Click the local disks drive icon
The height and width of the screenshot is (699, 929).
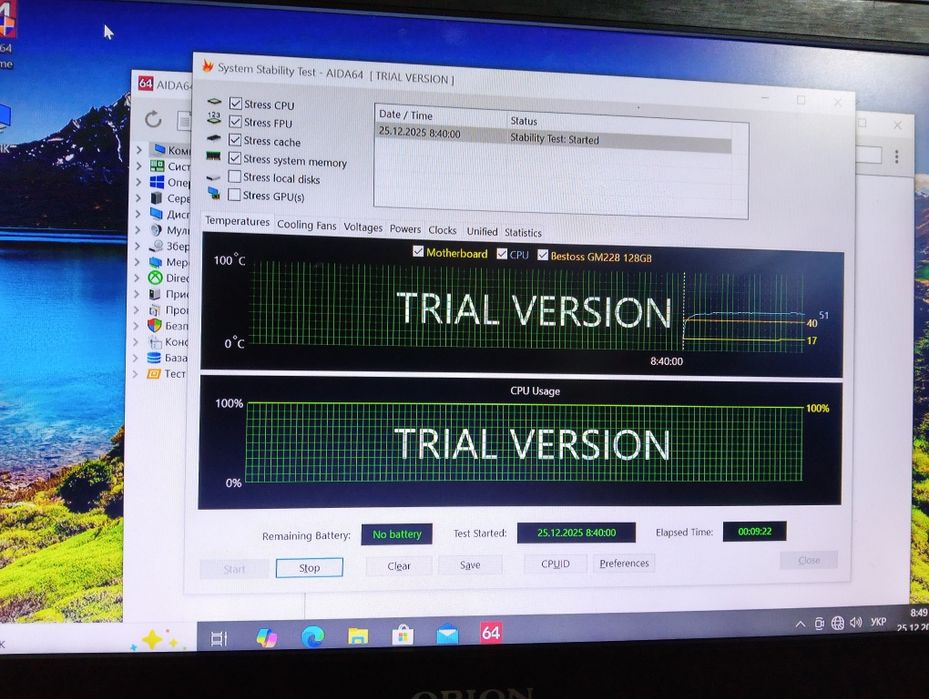pyautogui.click(x=213, y=177)
